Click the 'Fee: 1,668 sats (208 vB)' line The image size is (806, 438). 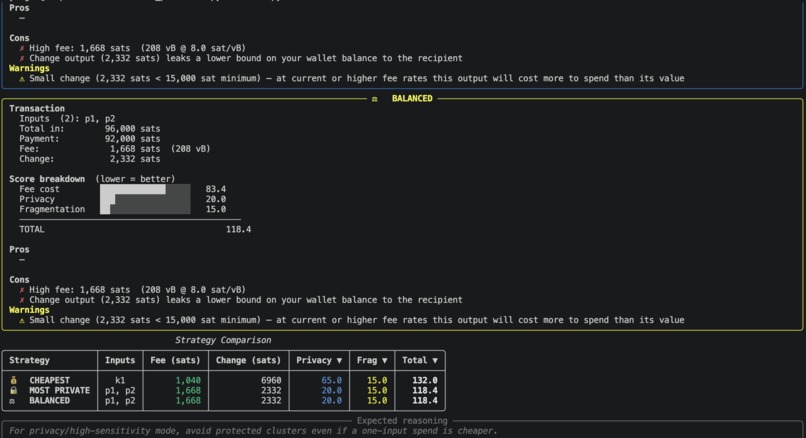115,149
